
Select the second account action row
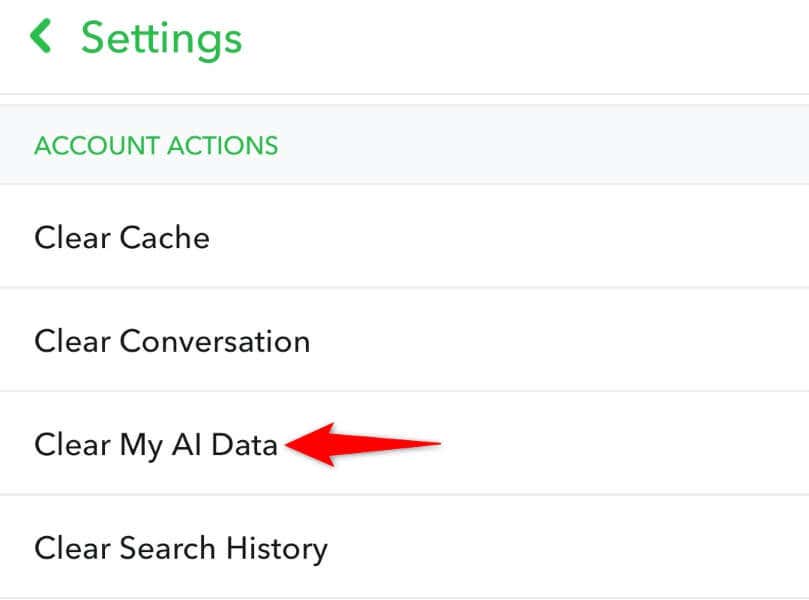tap(171, 340)
